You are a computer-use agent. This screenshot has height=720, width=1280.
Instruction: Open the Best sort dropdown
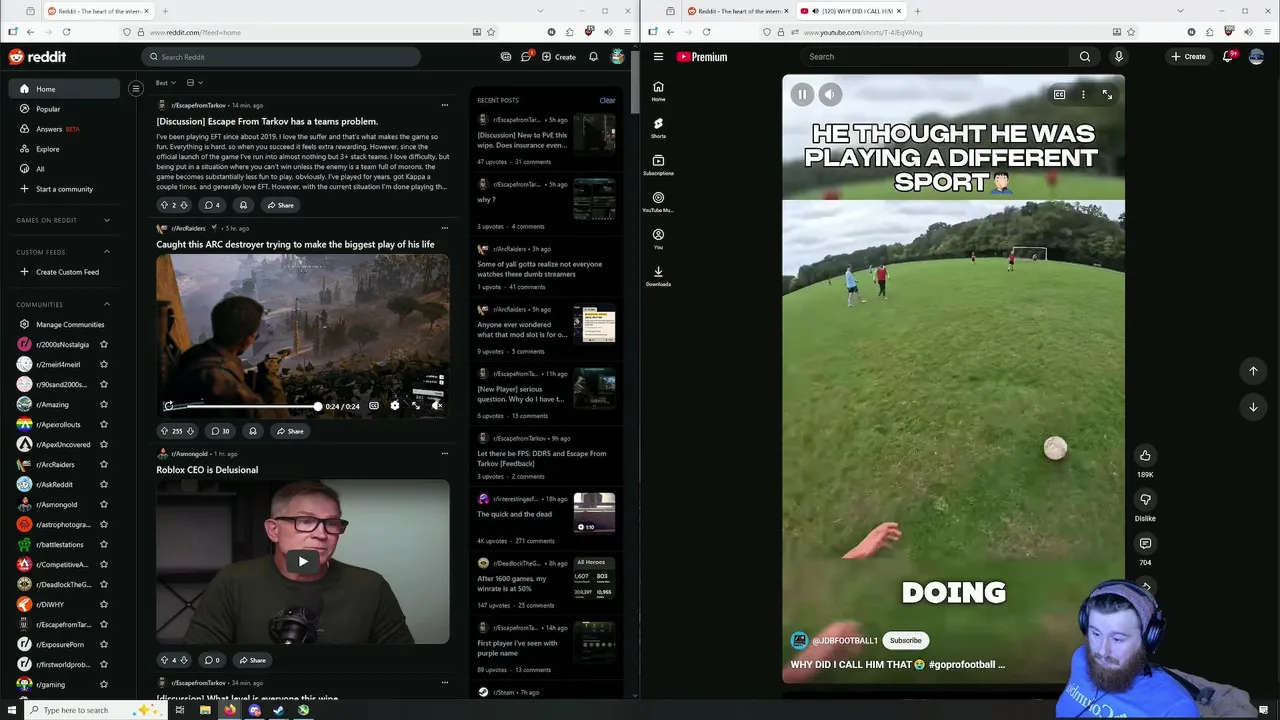tap(166, 83)
